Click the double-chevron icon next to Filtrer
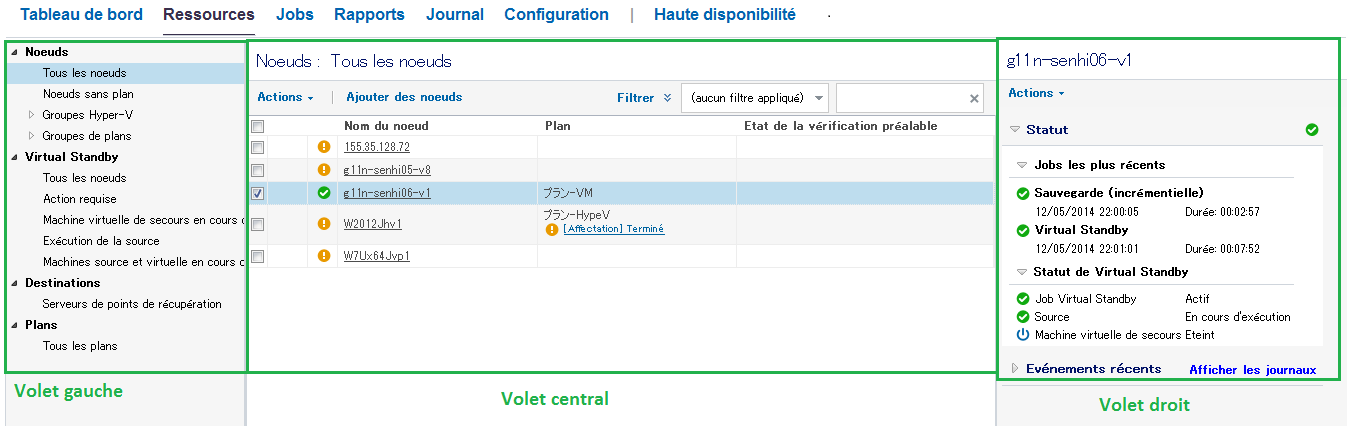The image size is (1352, 426). (667, 98)
